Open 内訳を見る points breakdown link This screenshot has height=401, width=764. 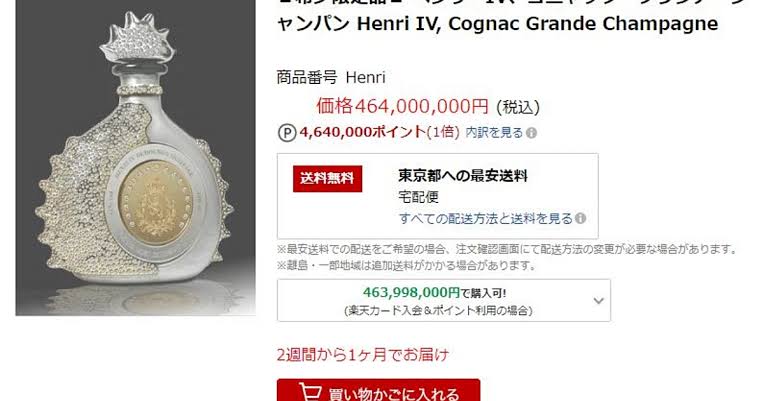pyautogui.click(x=494, y=133)
